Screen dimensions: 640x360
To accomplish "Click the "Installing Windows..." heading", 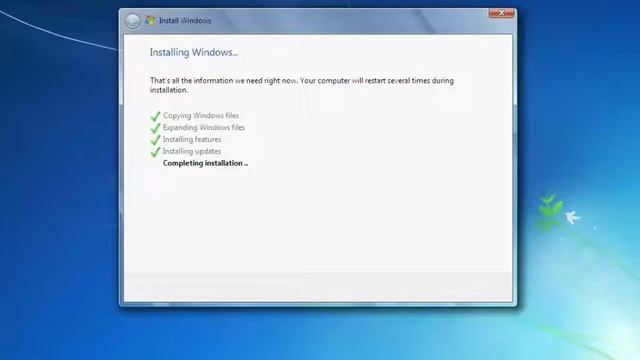I will pyautogui.click(x=194, y=53).
